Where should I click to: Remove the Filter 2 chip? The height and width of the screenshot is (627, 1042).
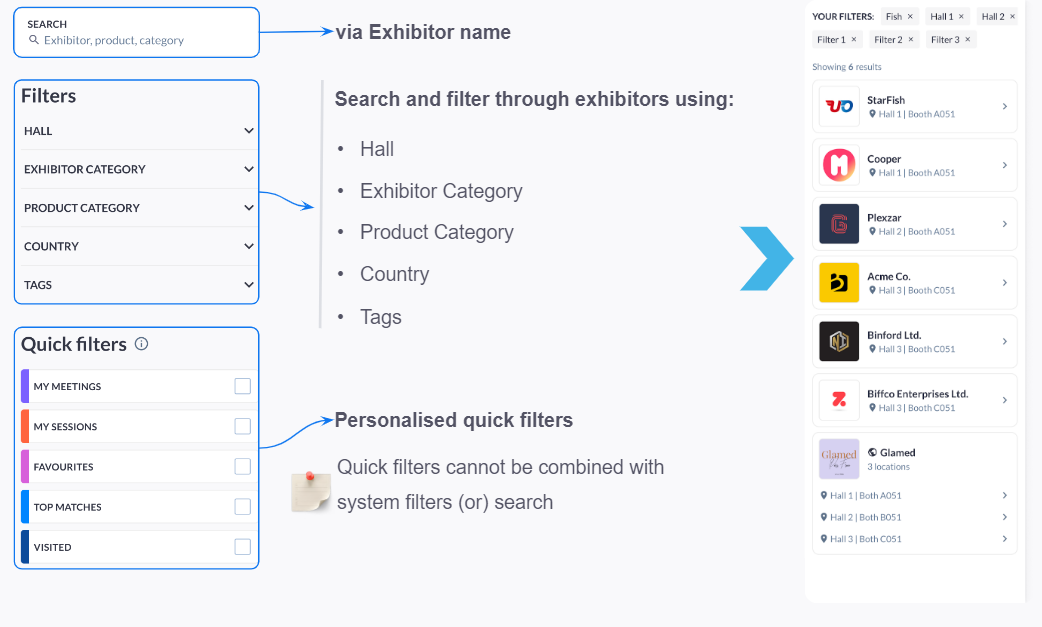pyautogui.click(x=911, y=40)
